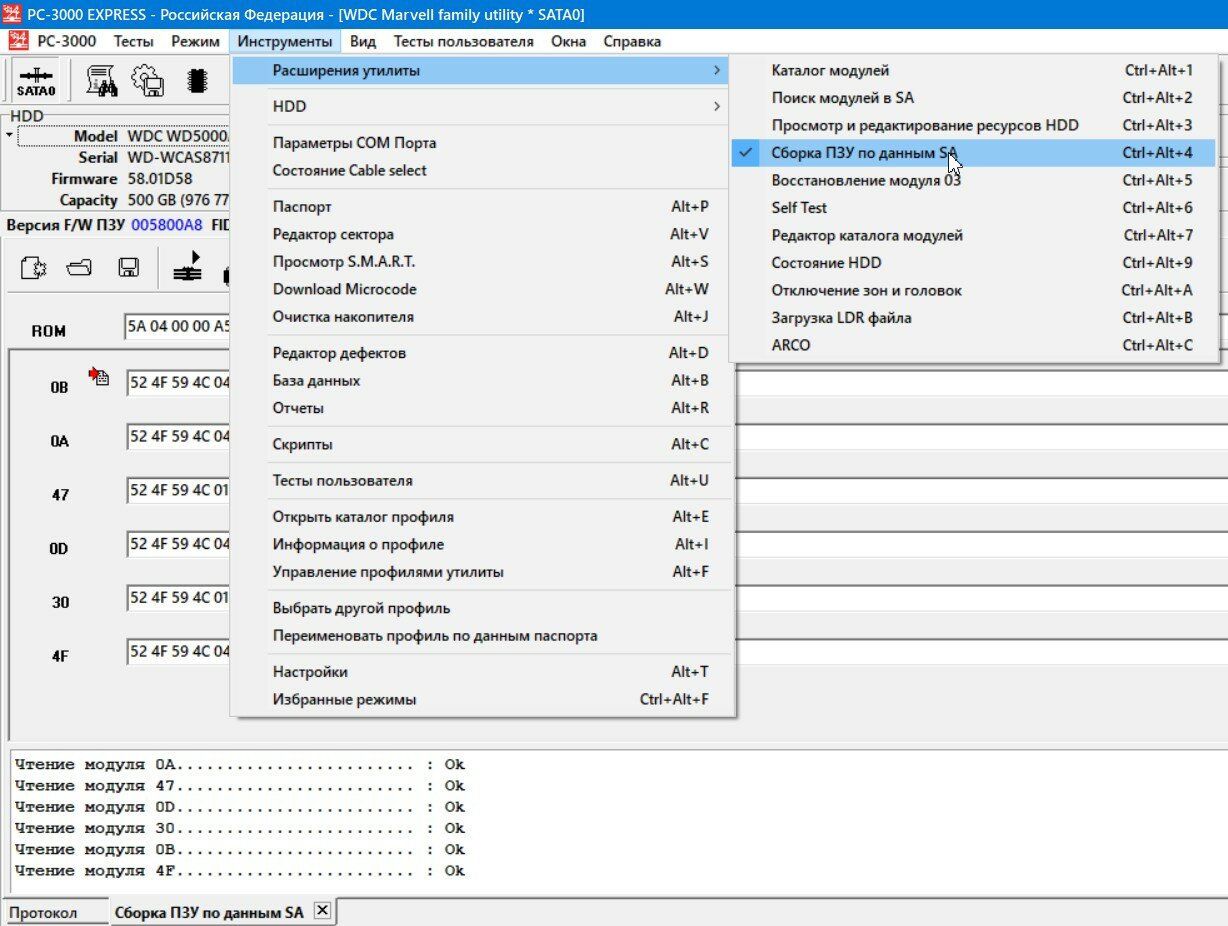Click the SATA0 port icon in toolbar

point(36,81)
